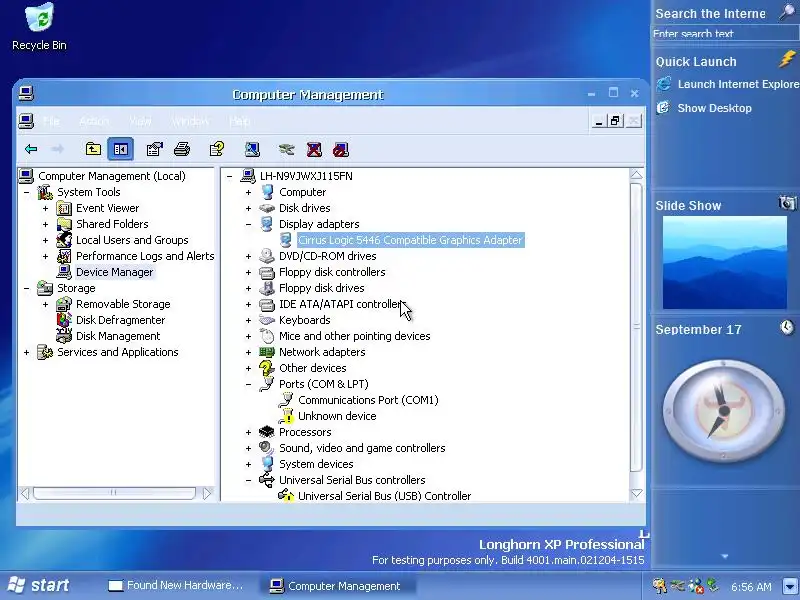Image resolution: width=800 pixels, height=600 pixels.
Task: Collapse the System Tools node
Action: 27,192
